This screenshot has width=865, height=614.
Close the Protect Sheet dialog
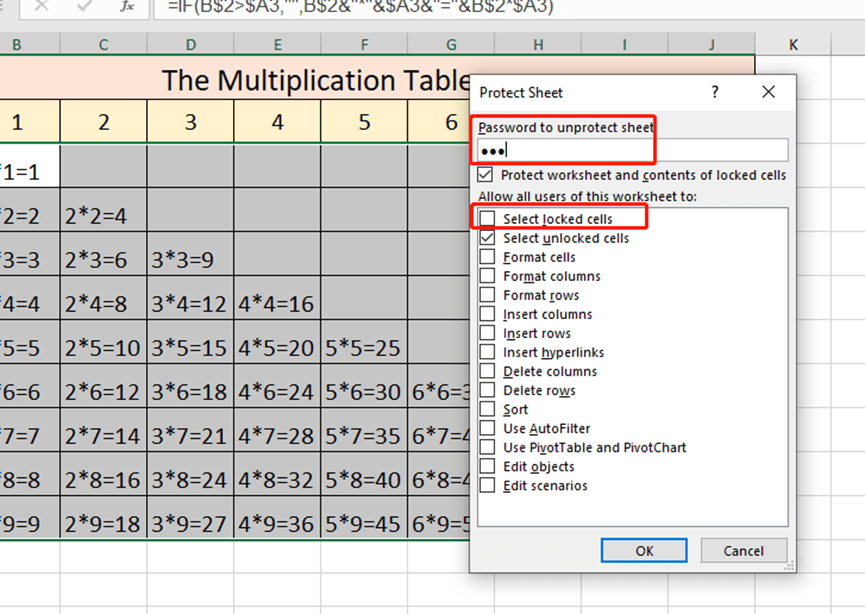point(768,92)
